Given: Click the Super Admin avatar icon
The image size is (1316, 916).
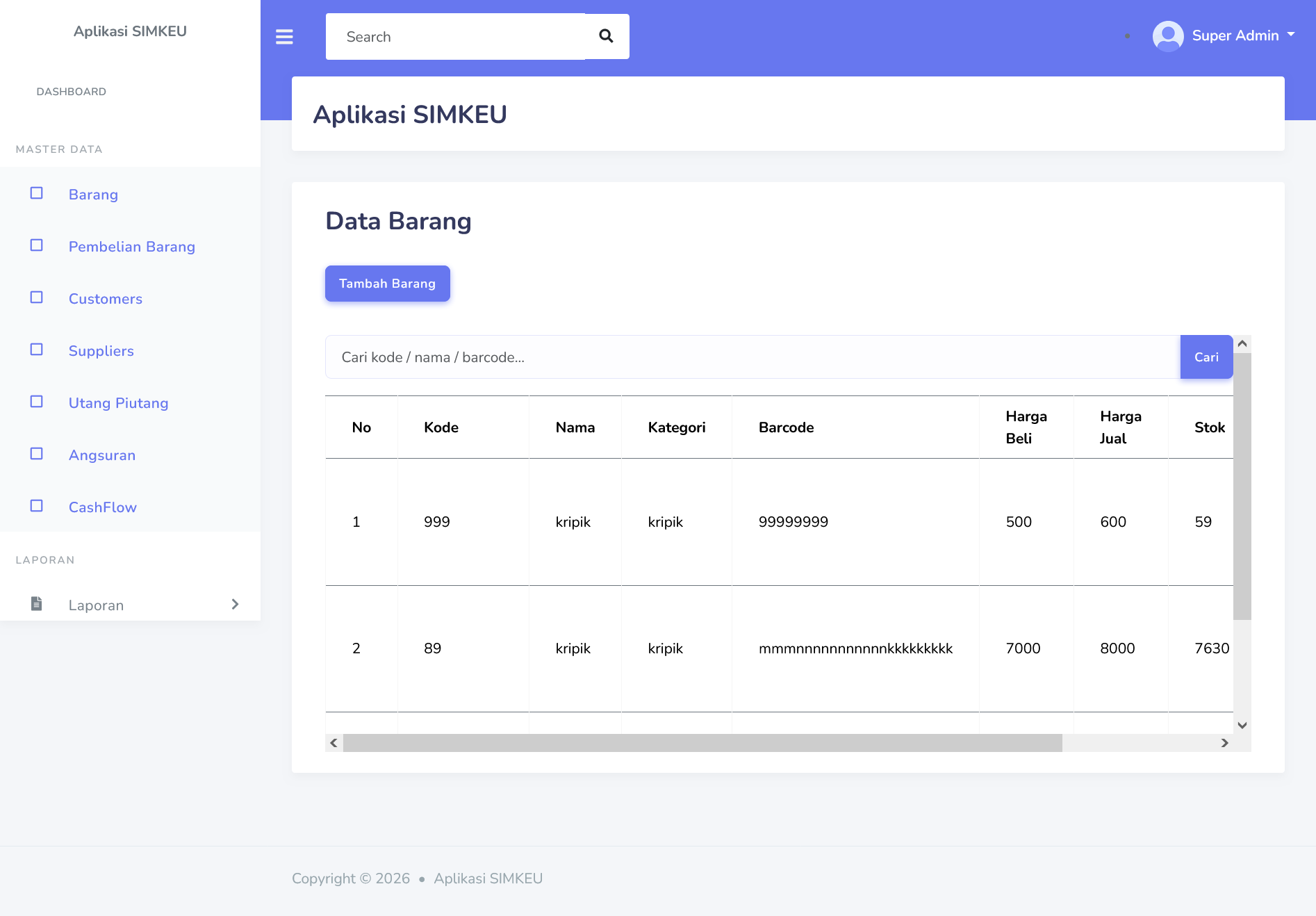Looking at the screenshot, I should point(1167,36).
